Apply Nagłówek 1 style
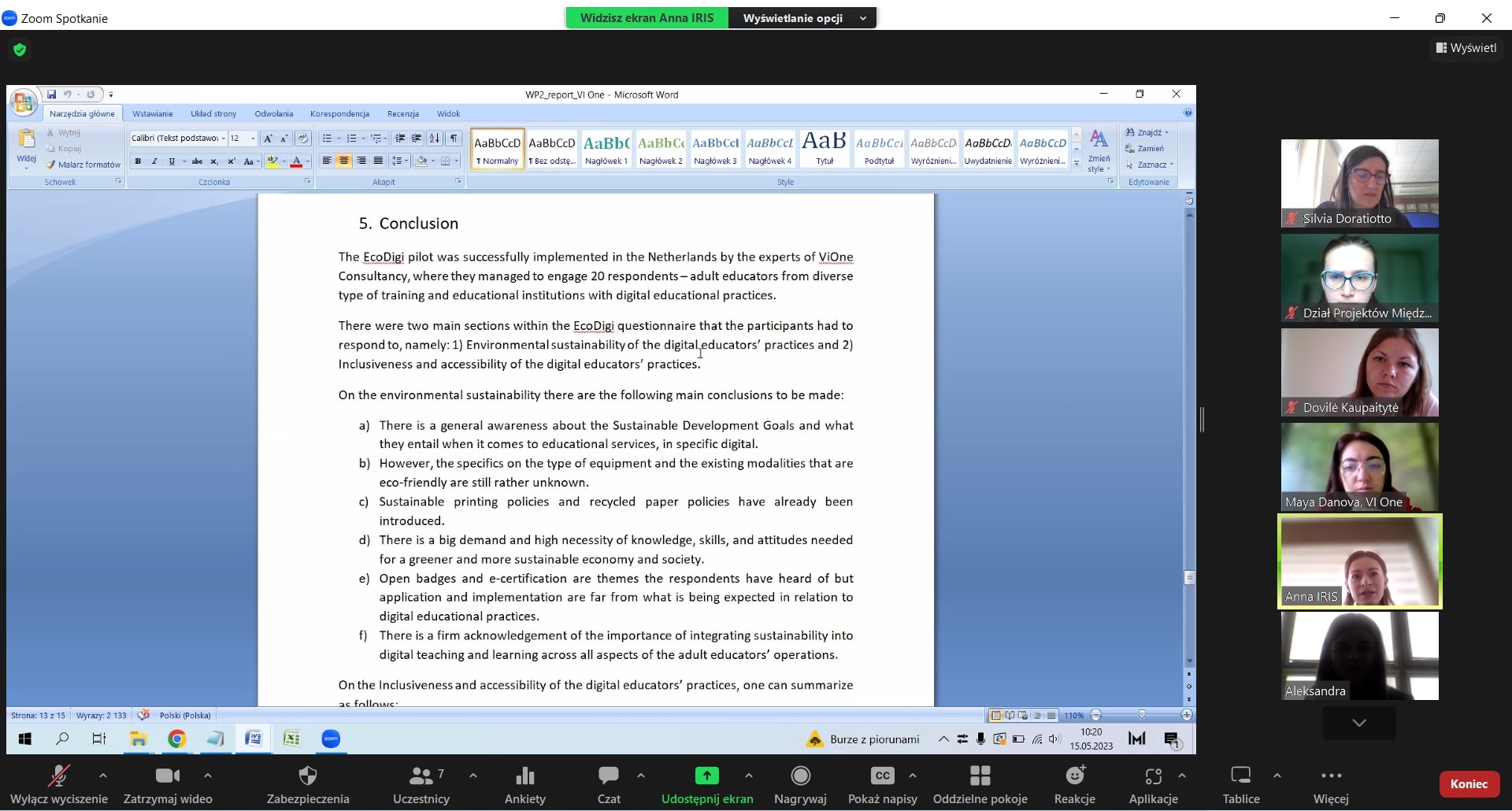Screen dimensions: 1512x811 click(606, 149)
